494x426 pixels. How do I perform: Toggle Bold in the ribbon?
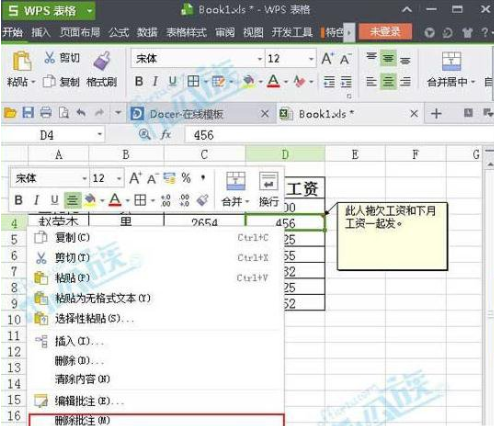[x=139, y=81]
